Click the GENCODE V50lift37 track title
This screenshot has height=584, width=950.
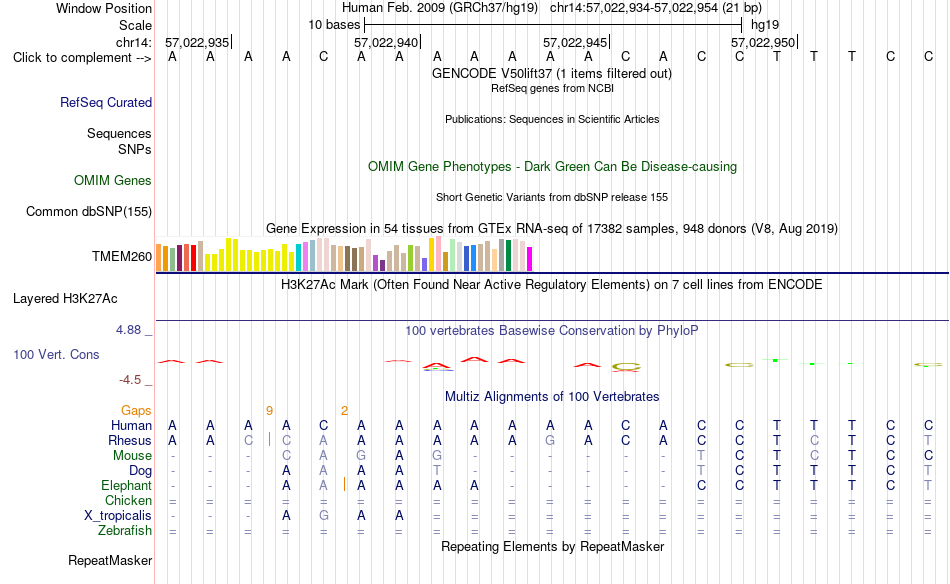coord(552,73)
